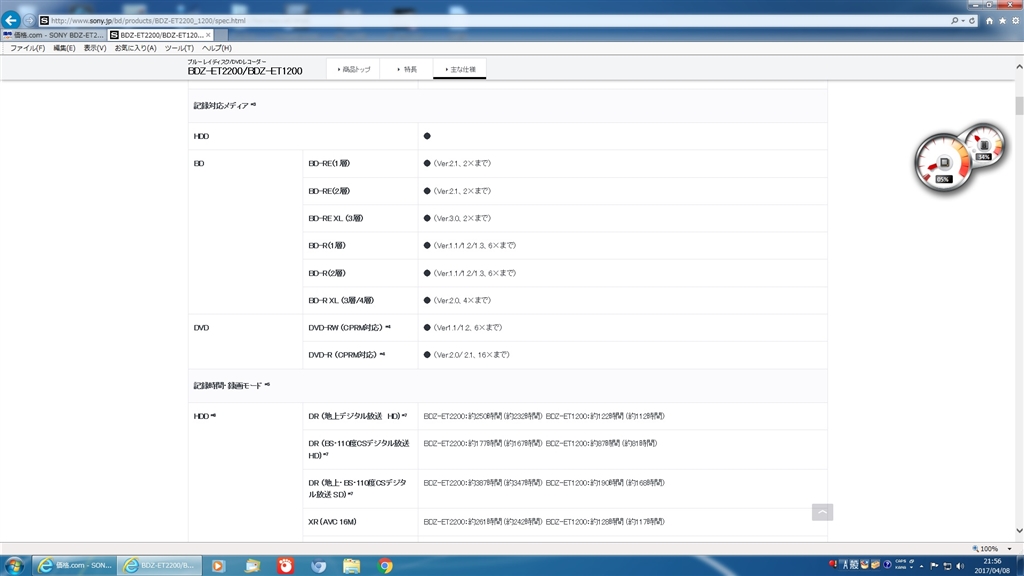Open the 編集(E) menu
Viewport: 1024px width, 576px height.
click(x=64, y=48)
